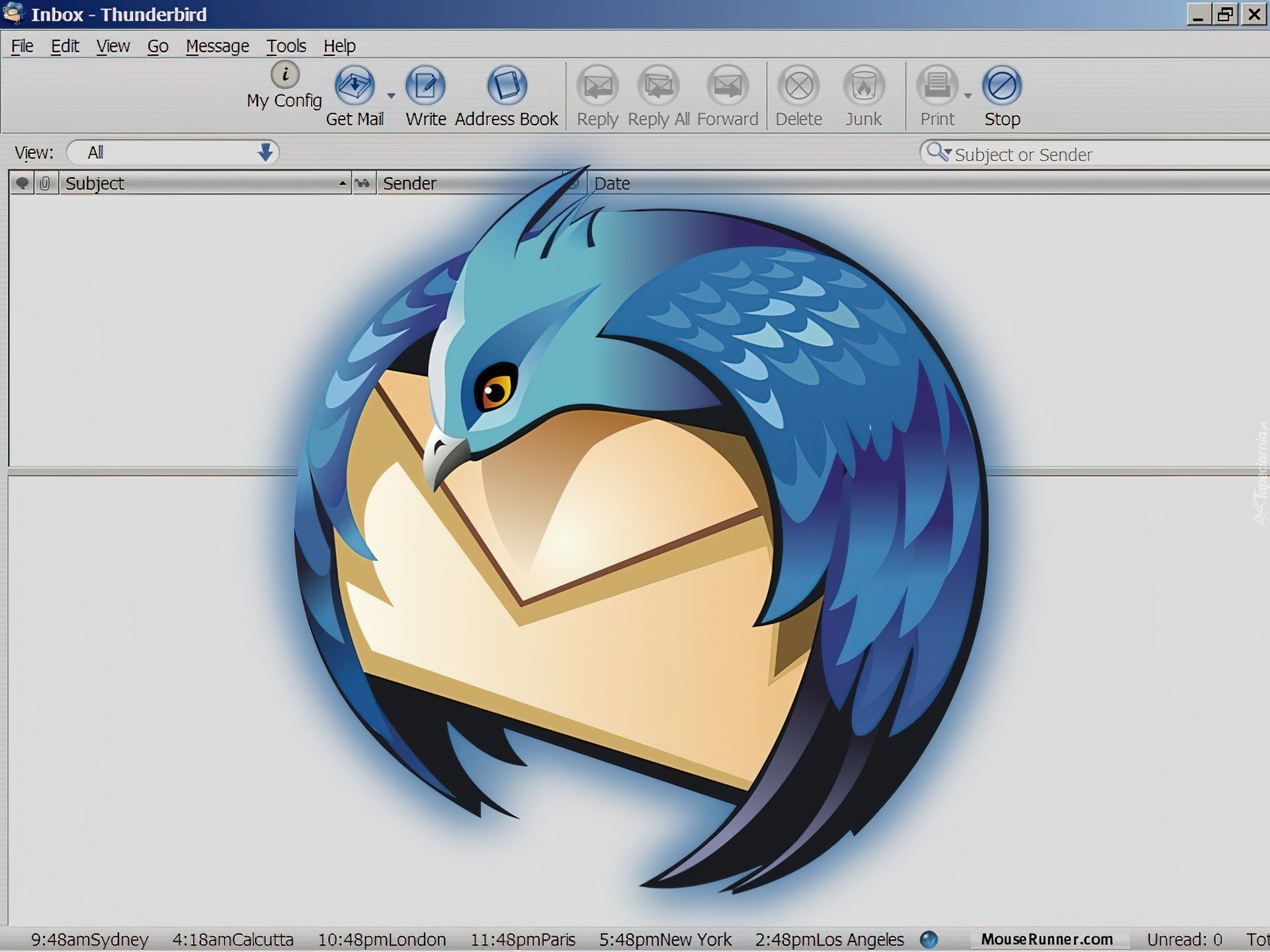Image resolution: width=1270 pixels, height=952 pixels.
Task: Click the Stop icon in the toolbar
Action: click(x=1001, y=86)
